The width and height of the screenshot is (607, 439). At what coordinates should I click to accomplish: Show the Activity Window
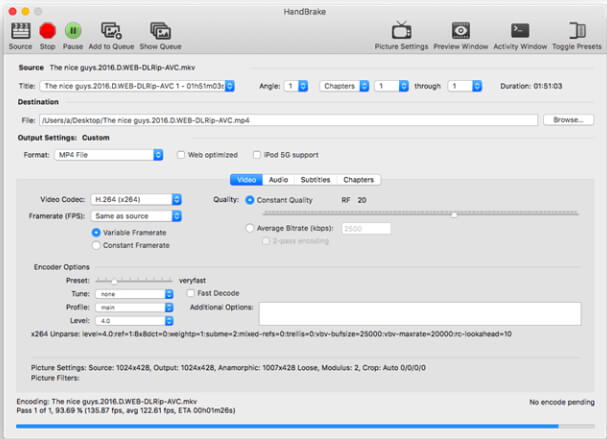coord(520,32)
